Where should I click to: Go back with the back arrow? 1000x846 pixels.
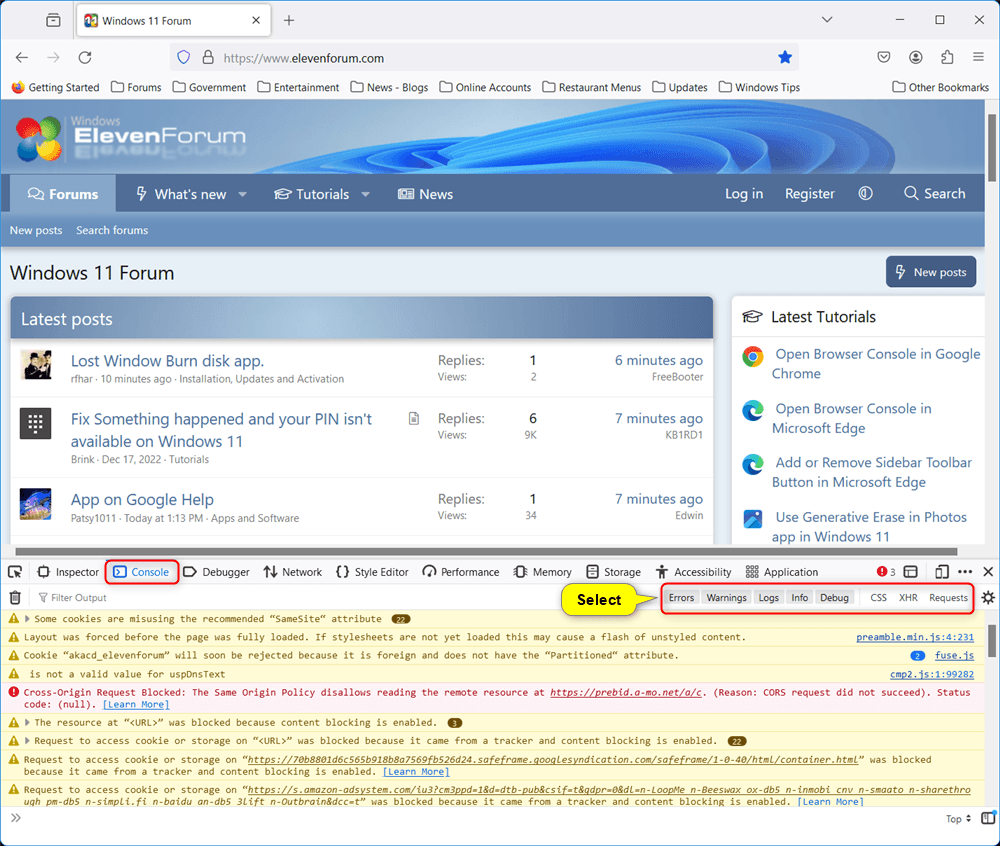pyautogui.click(x=22, y=57)
